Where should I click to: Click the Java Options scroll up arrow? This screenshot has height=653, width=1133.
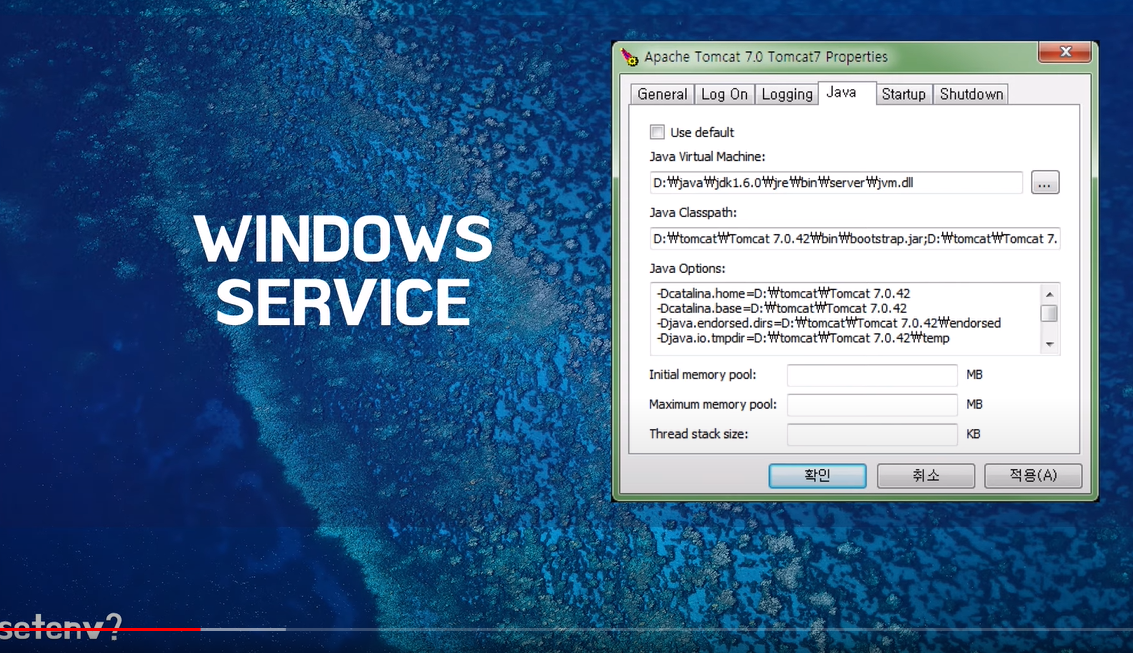pyautogui.click(x=1050, y=293)
